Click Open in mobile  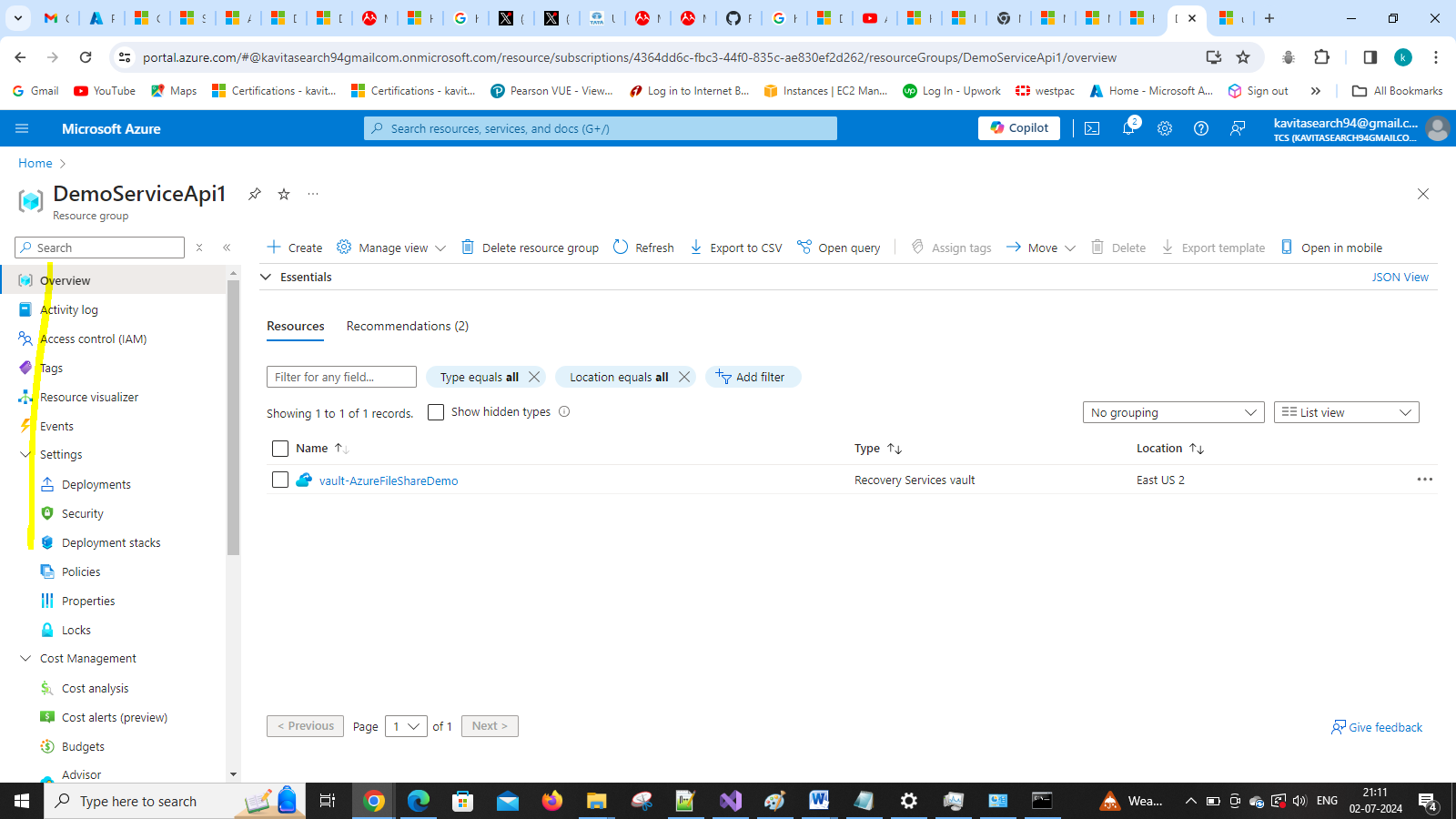pos(1331,248)
